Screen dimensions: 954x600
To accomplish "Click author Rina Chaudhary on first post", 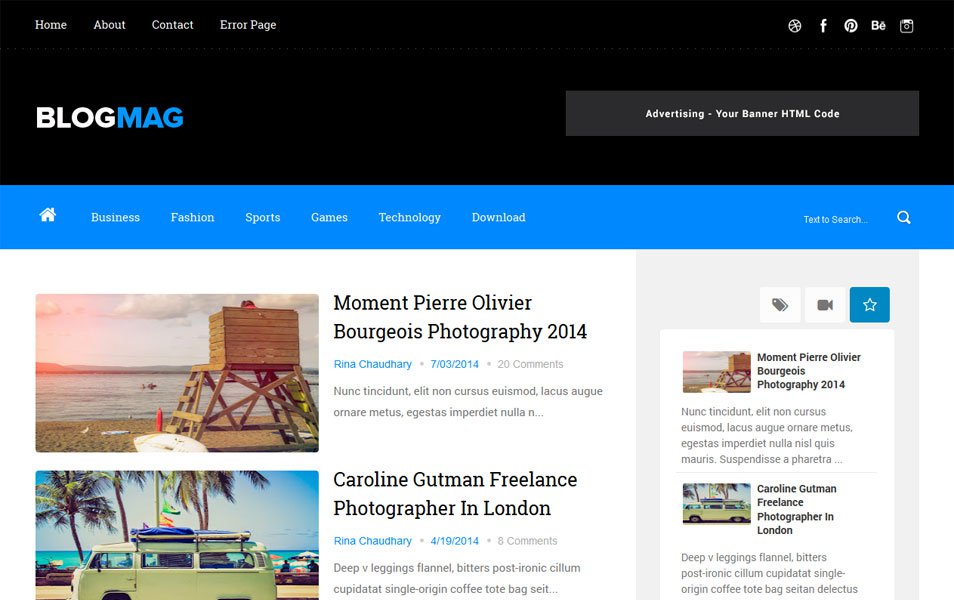I will click(x=372, y=364).
